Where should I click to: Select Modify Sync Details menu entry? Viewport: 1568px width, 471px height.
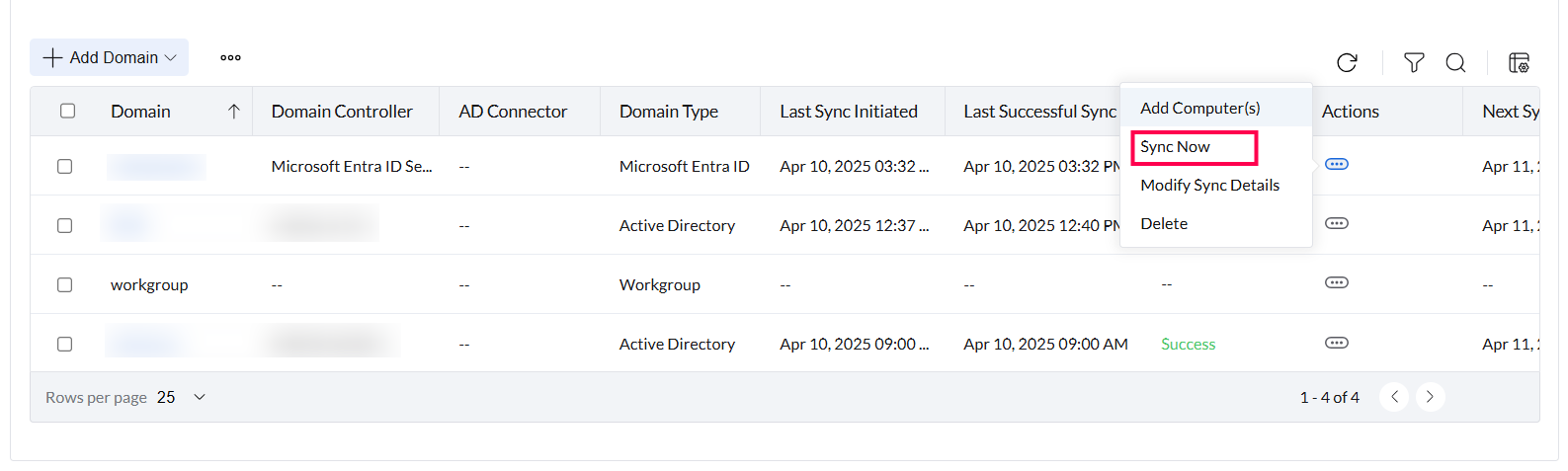tap(1209, 186)
